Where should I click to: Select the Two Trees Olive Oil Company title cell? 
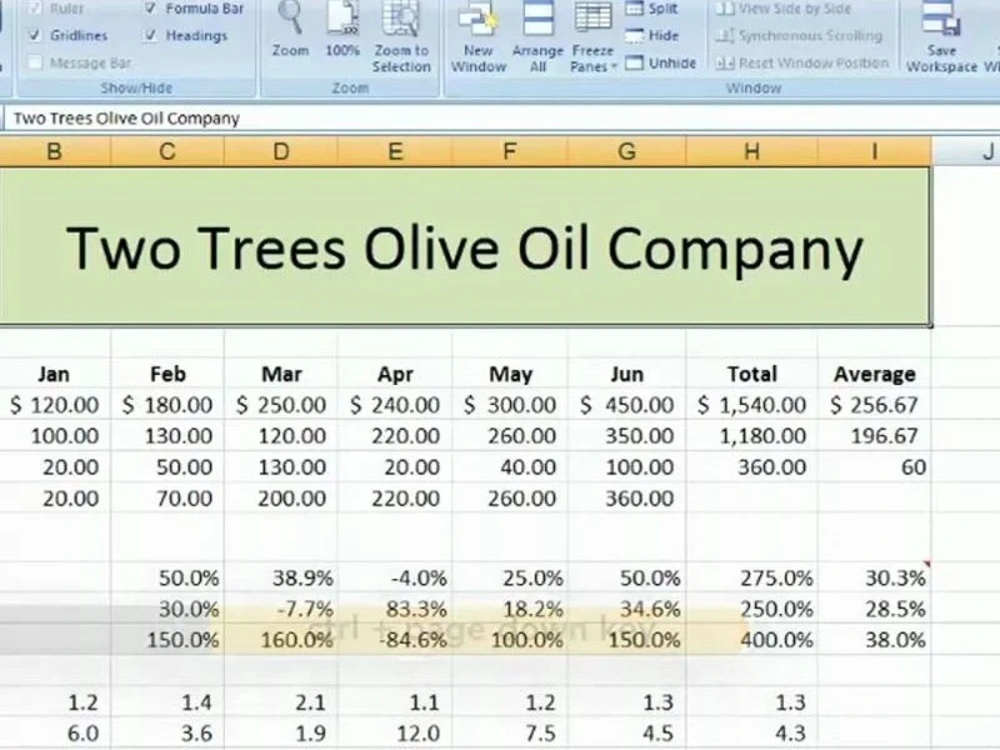[x=465, y=247]
